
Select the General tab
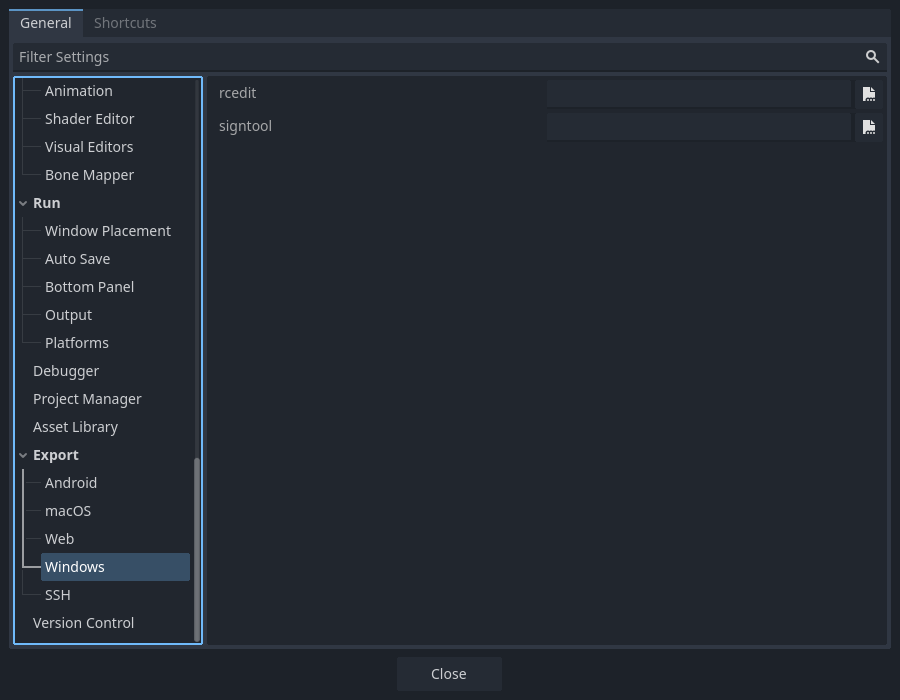46,22
